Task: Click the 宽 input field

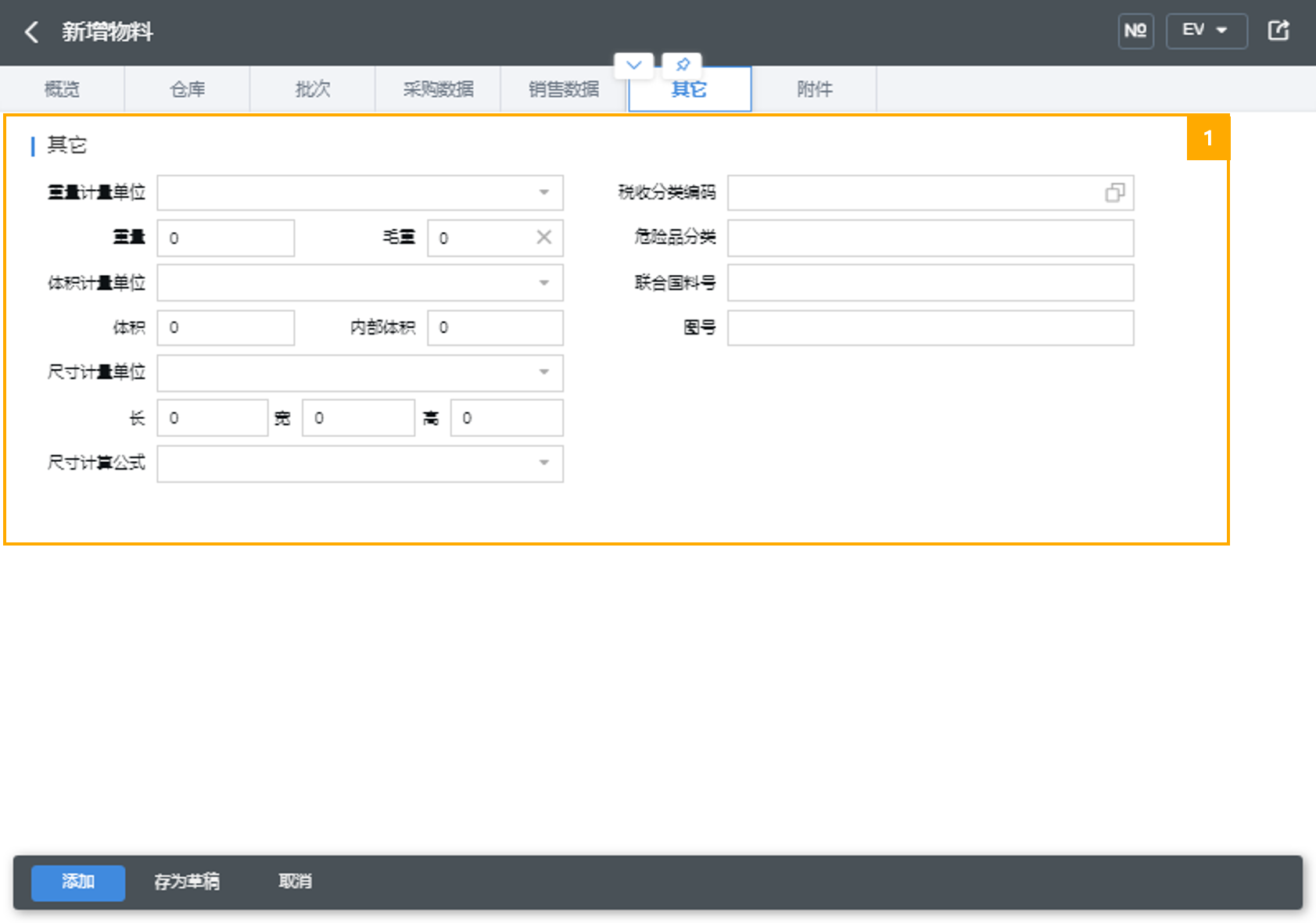Action: point(358,418)
